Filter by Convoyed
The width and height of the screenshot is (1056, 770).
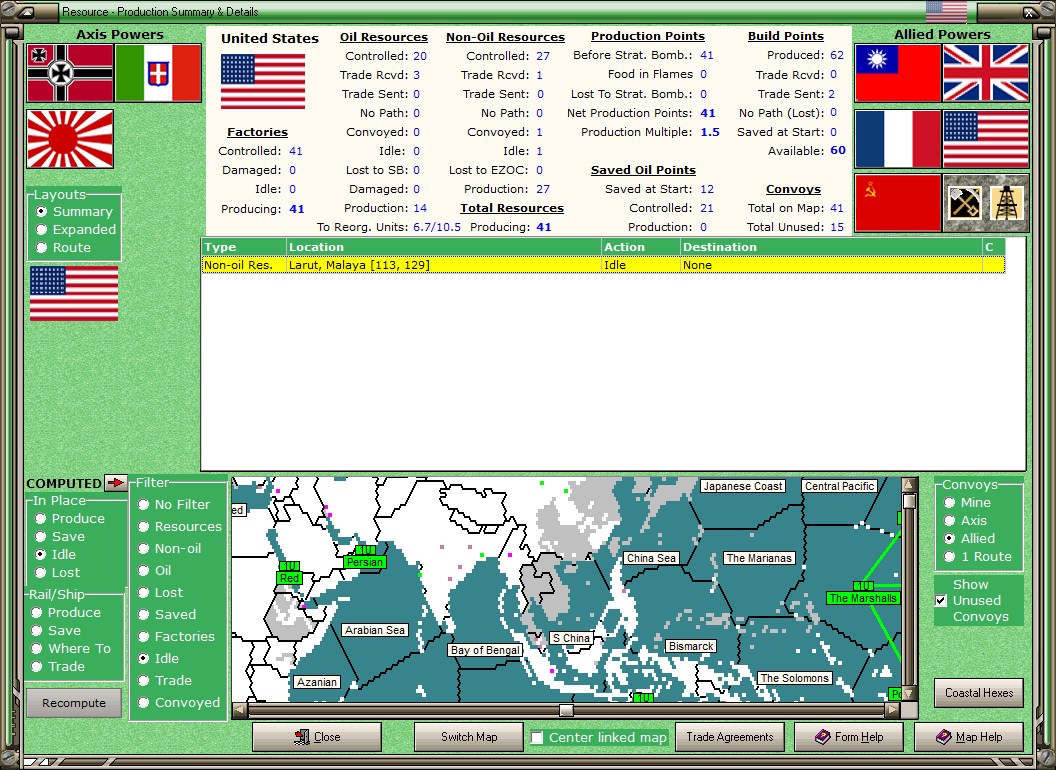click(179, 703)
